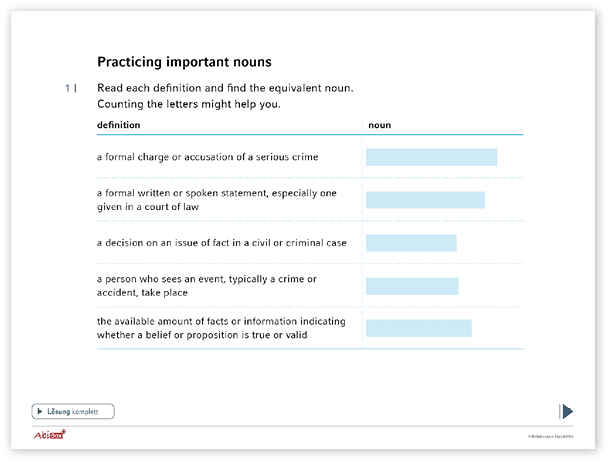Click the definition about belief or proposition validity
Screen dimensions: 609x463
[x=221, y=328]
